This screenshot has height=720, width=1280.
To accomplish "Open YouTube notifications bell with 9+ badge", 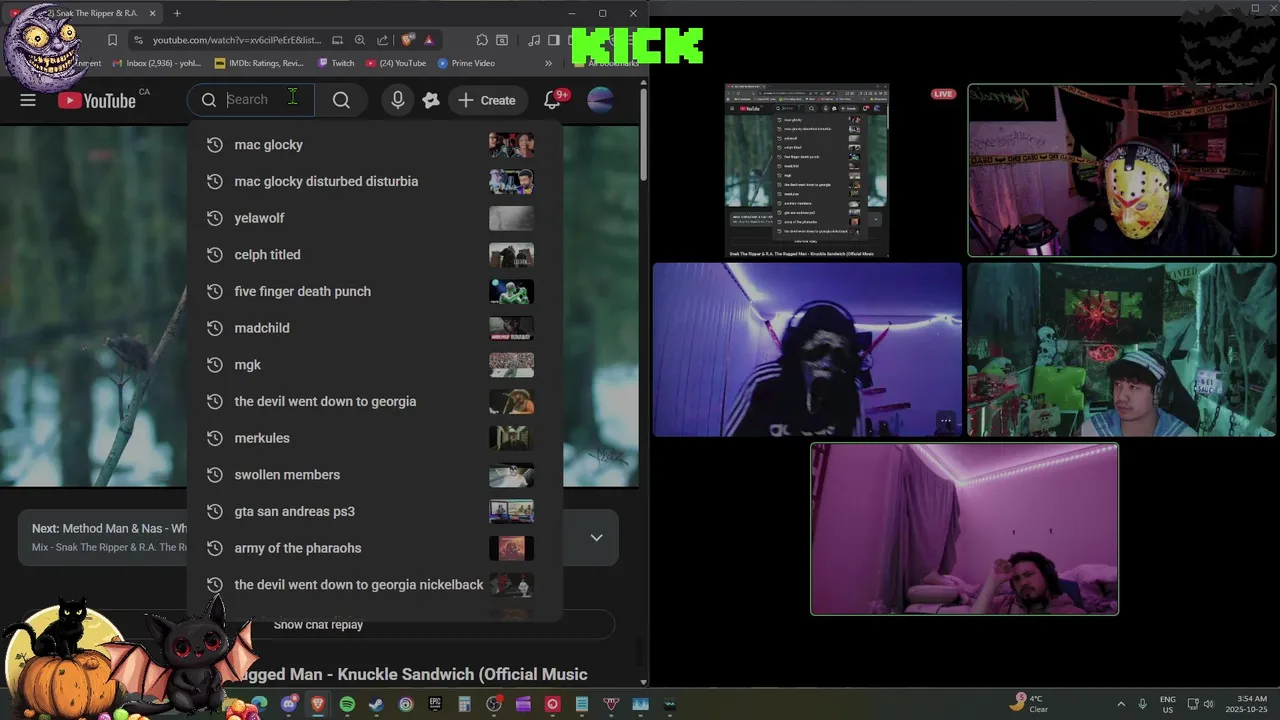I will tap(552, 100).
